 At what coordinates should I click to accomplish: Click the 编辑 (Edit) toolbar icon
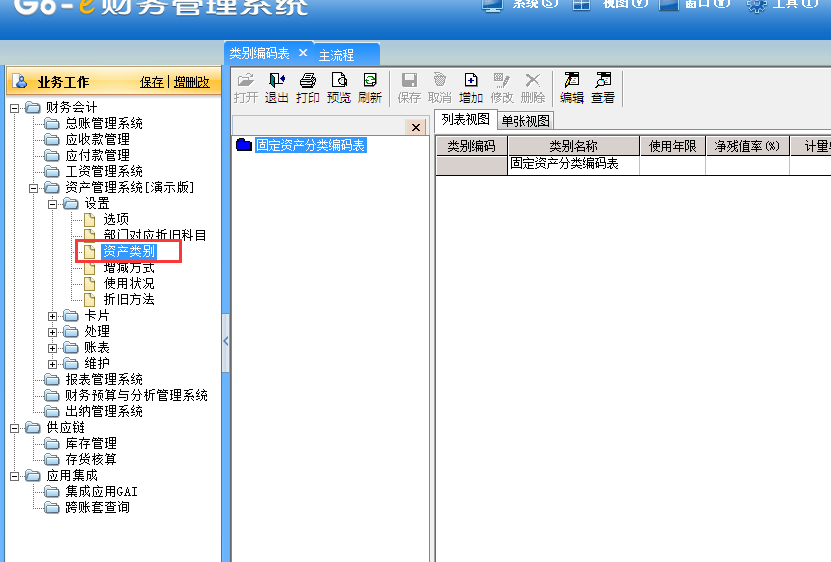pyautogui.click(x=572, y=88)
